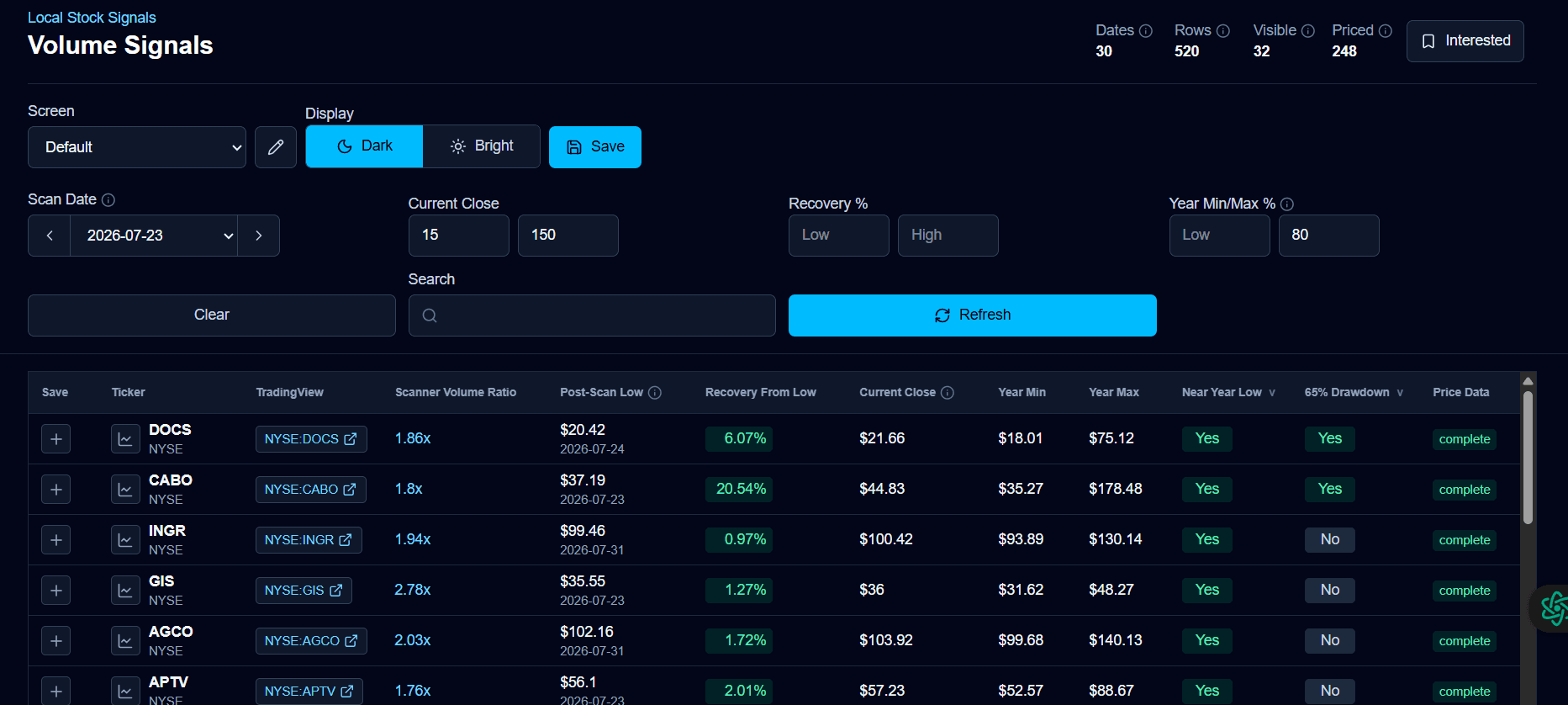Add GIS row to saved list
Viewport: 1568px width, 705px height.
(56, 591)
